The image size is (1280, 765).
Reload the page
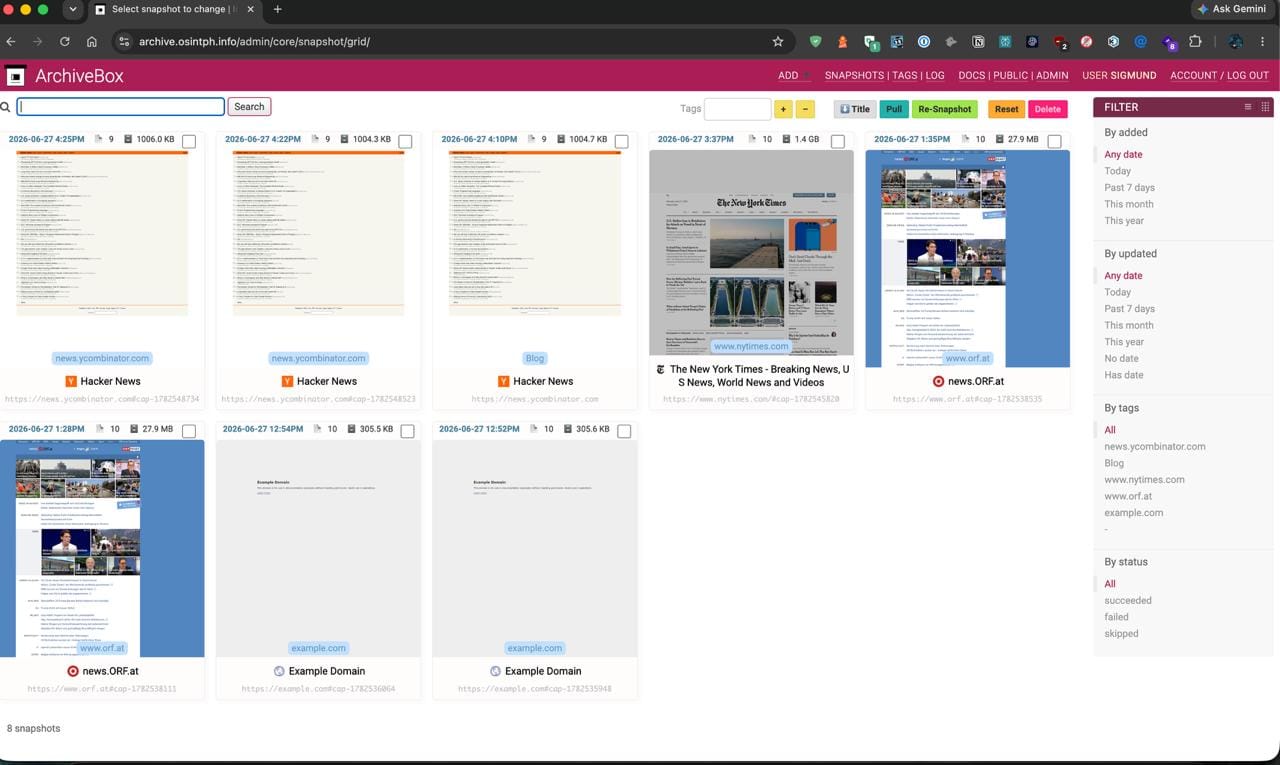(x=65, y=42)
